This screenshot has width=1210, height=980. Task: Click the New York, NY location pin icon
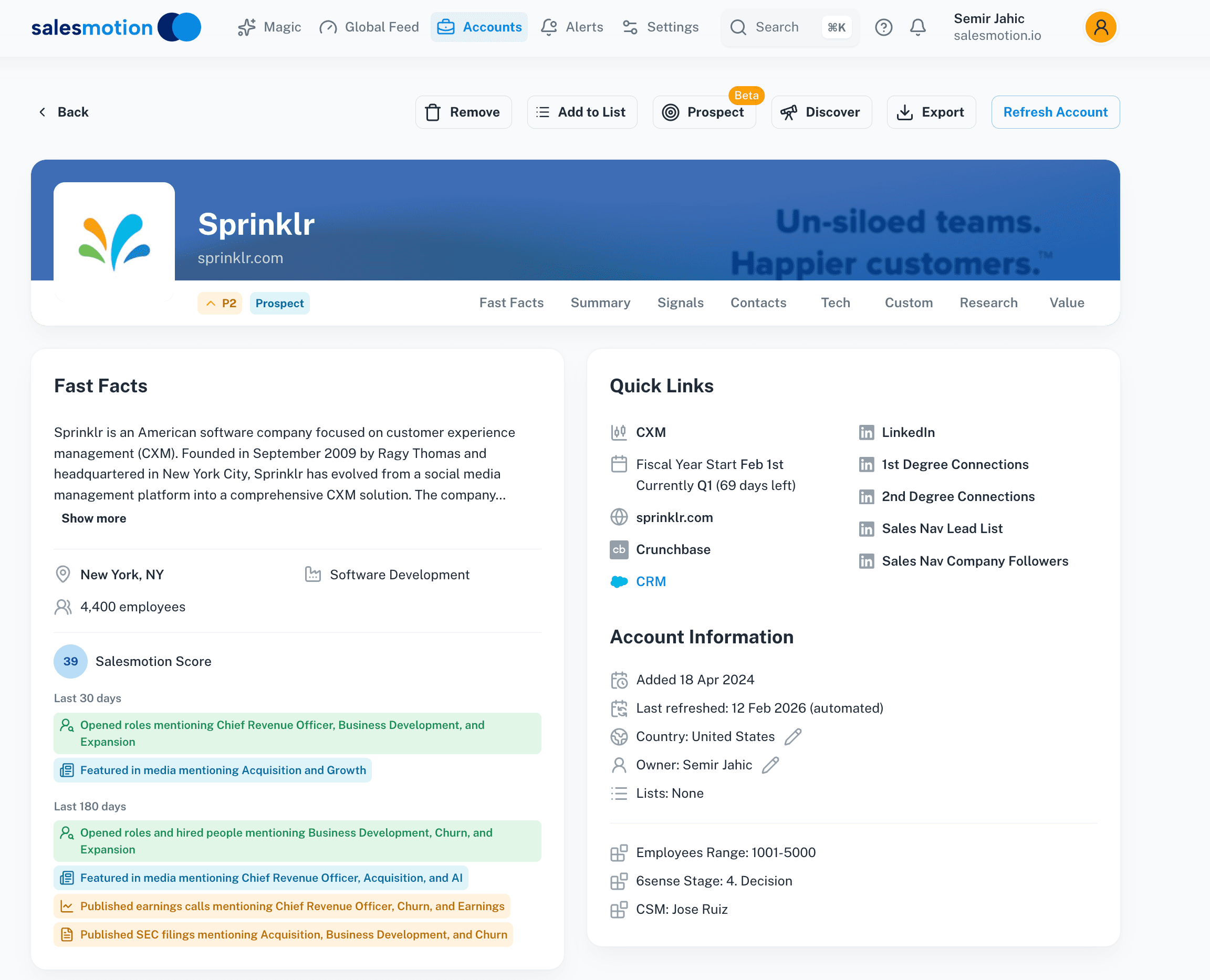[x=62, y=574]
